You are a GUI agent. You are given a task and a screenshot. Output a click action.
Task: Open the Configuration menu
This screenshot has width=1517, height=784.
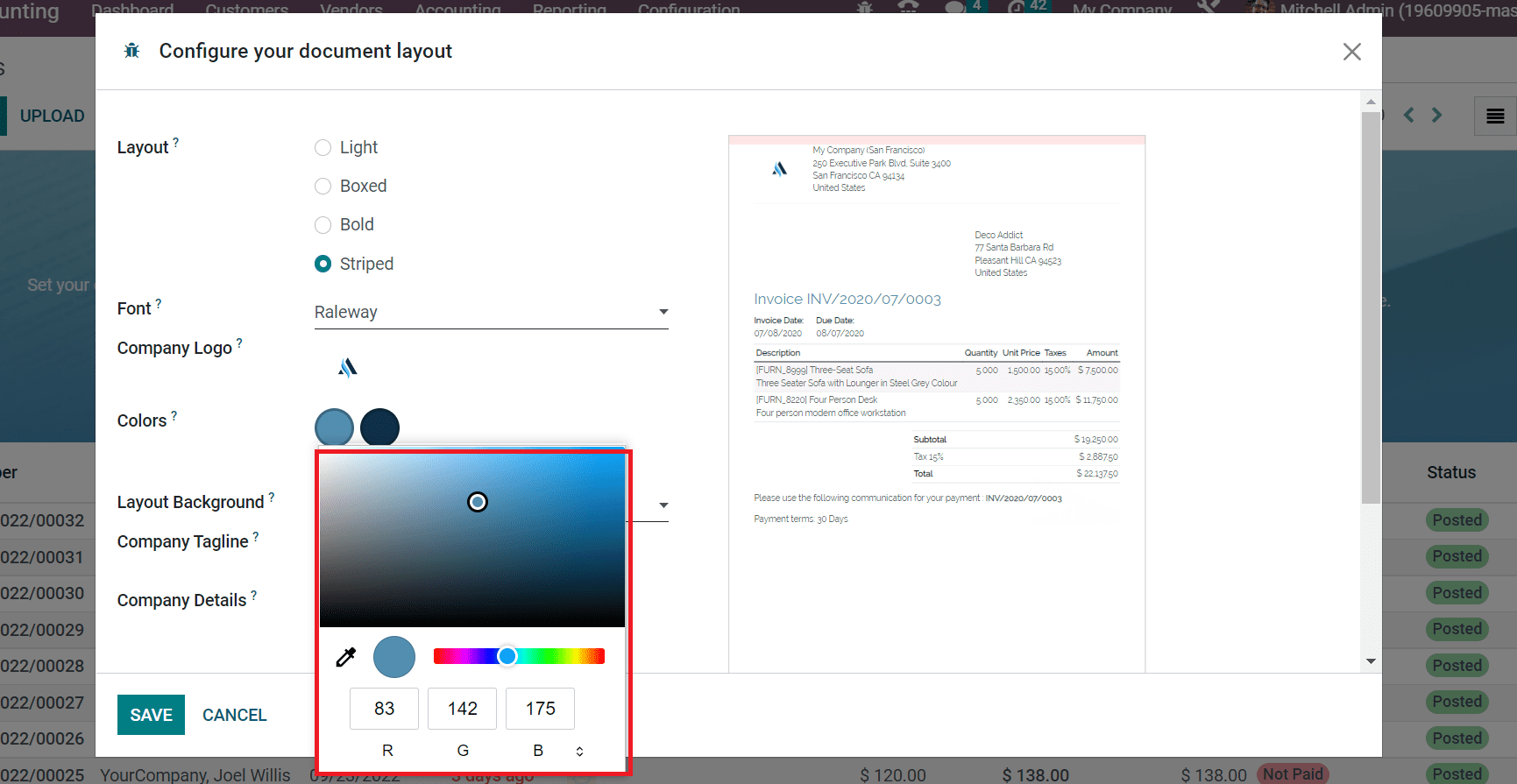point(689,10)
